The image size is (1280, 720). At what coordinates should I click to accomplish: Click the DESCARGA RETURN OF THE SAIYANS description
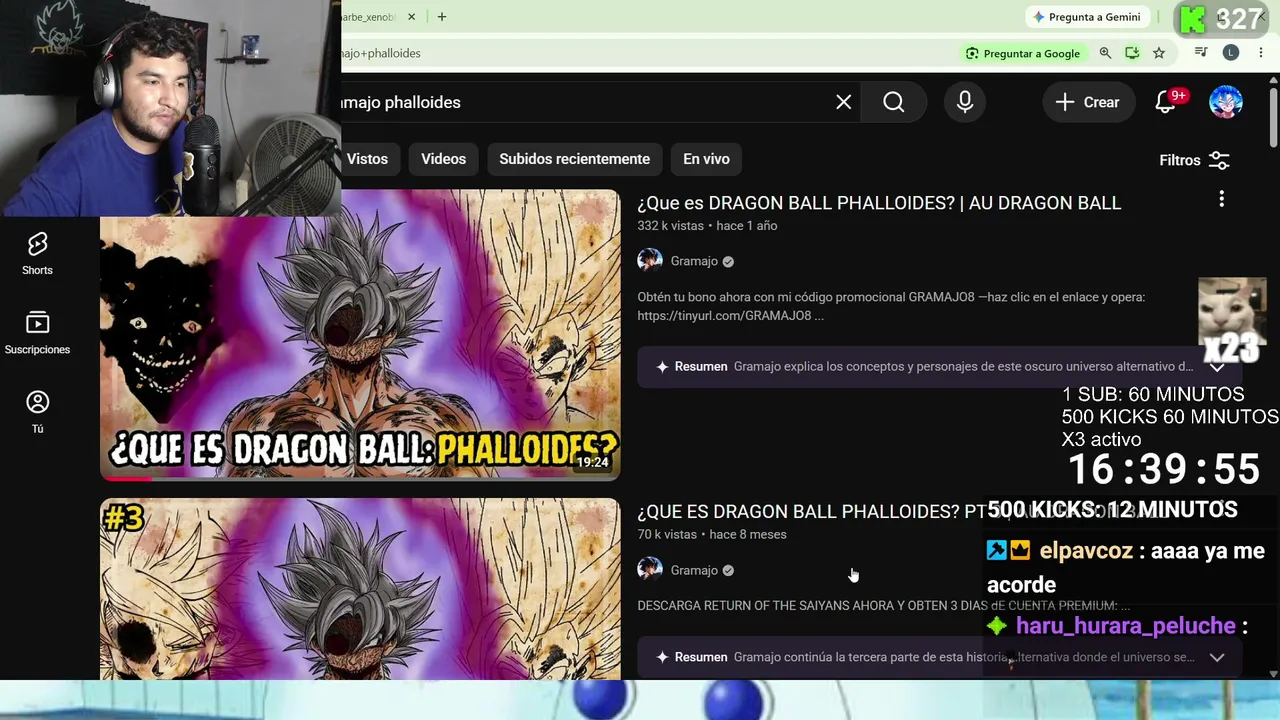[884, 606]
